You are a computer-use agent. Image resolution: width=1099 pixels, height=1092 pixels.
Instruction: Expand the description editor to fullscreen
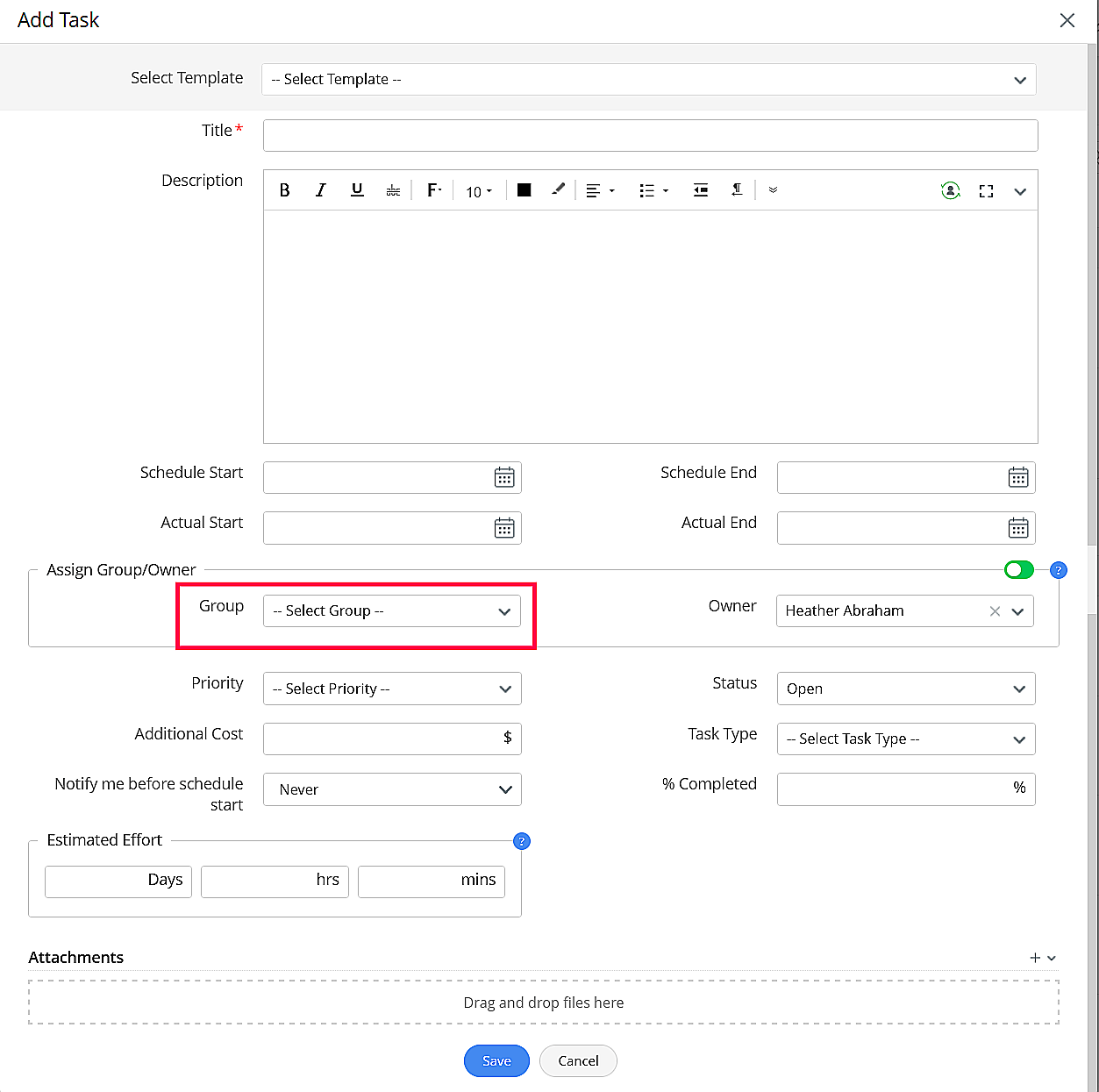click(986, 190)
